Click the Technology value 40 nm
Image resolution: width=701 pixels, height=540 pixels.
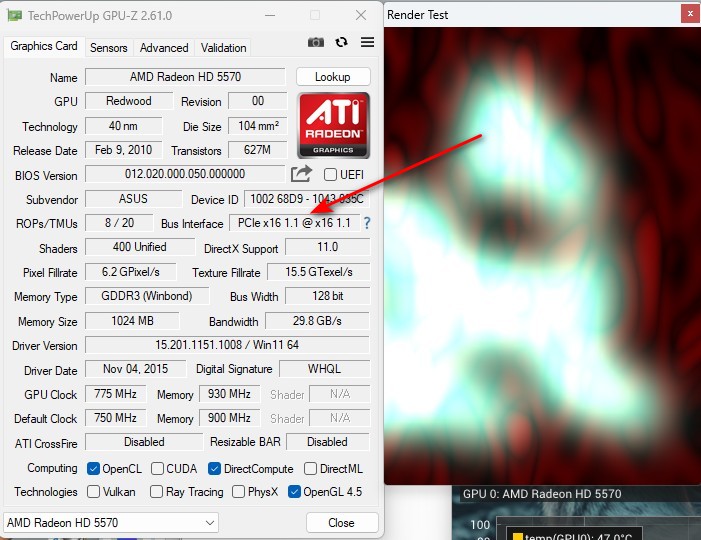123,126
